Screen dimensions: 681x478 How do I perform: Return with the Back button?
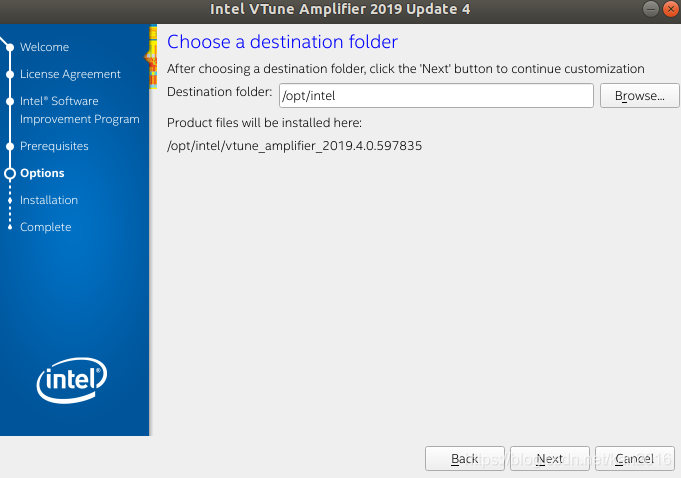point(465,458)
